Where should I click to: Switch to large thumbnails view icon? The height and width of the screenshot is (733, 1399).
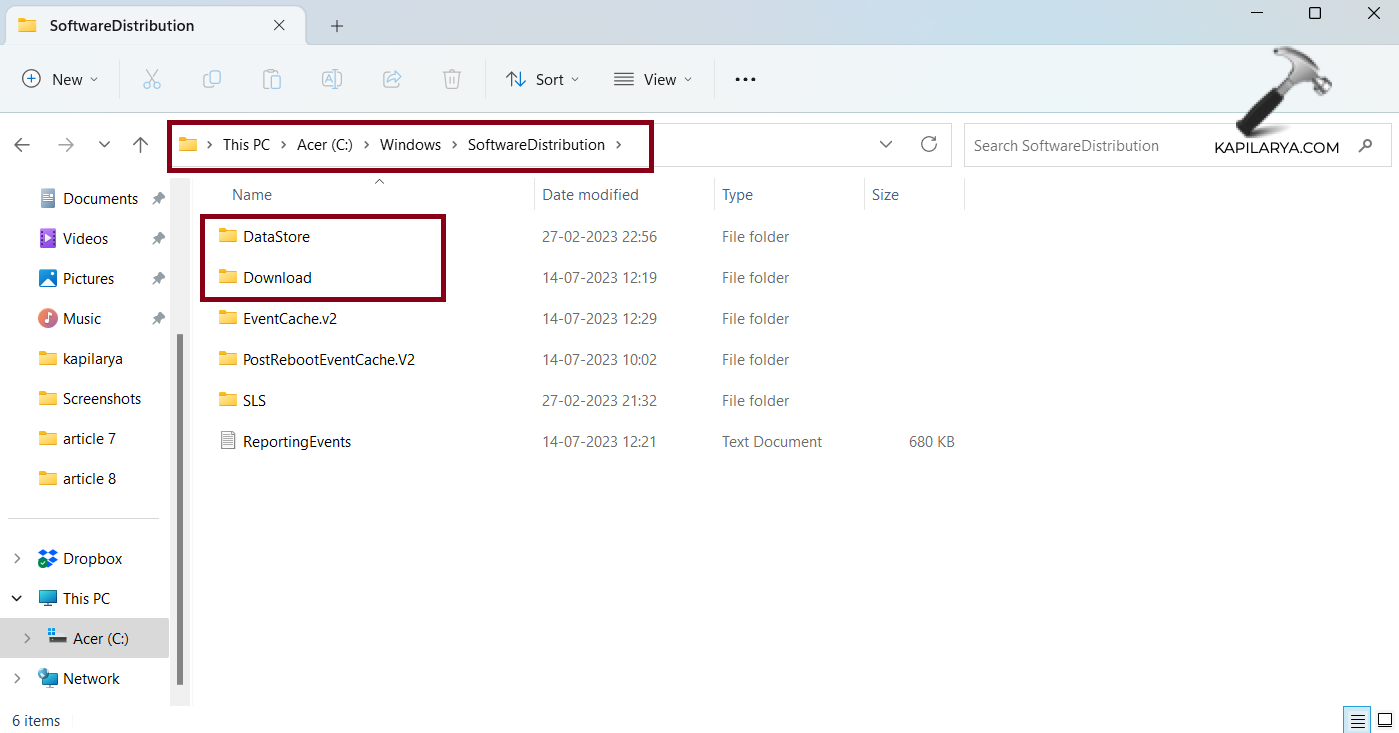tap(1385, 719)
